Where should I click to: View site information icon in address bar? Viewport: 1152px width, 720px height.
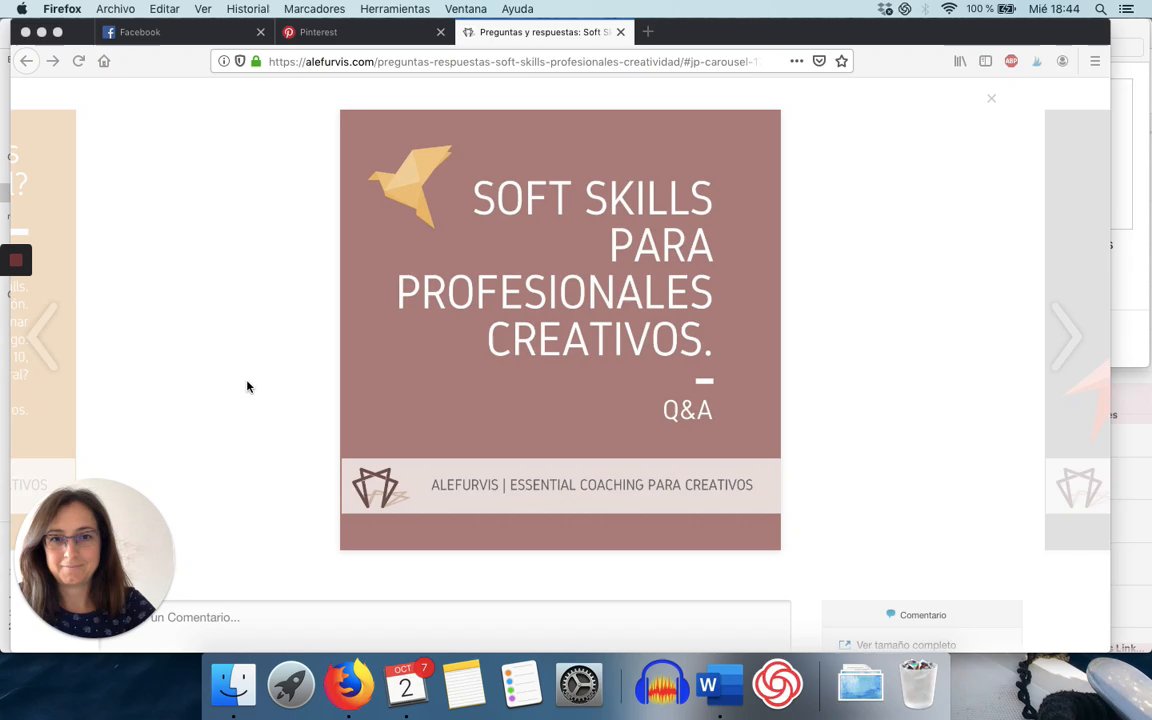224,61
